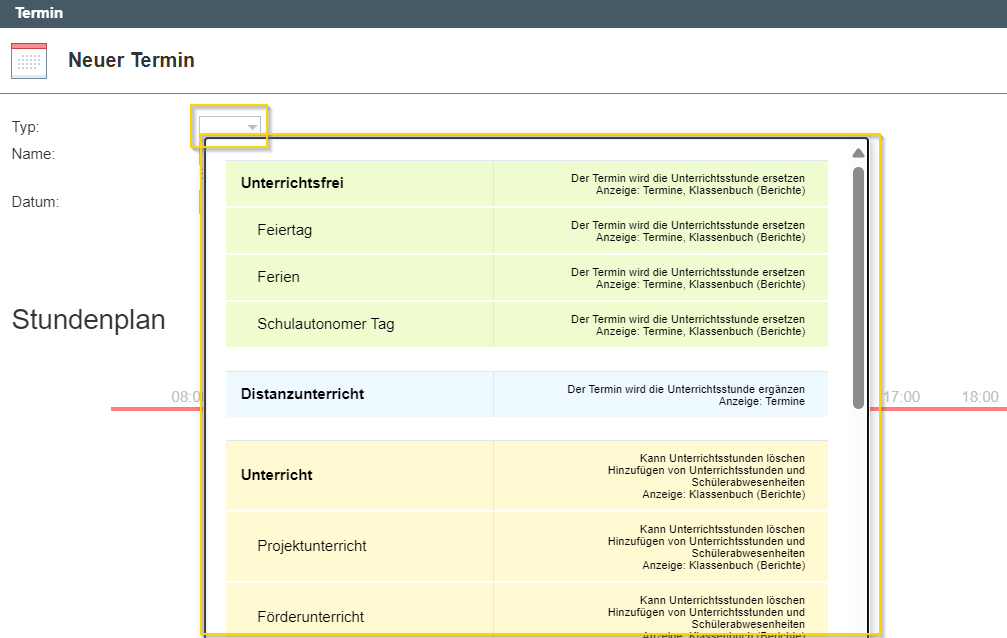Open the Typ dropdown arrow
This screenshot has height=638, width=1007.
(252, 127)
